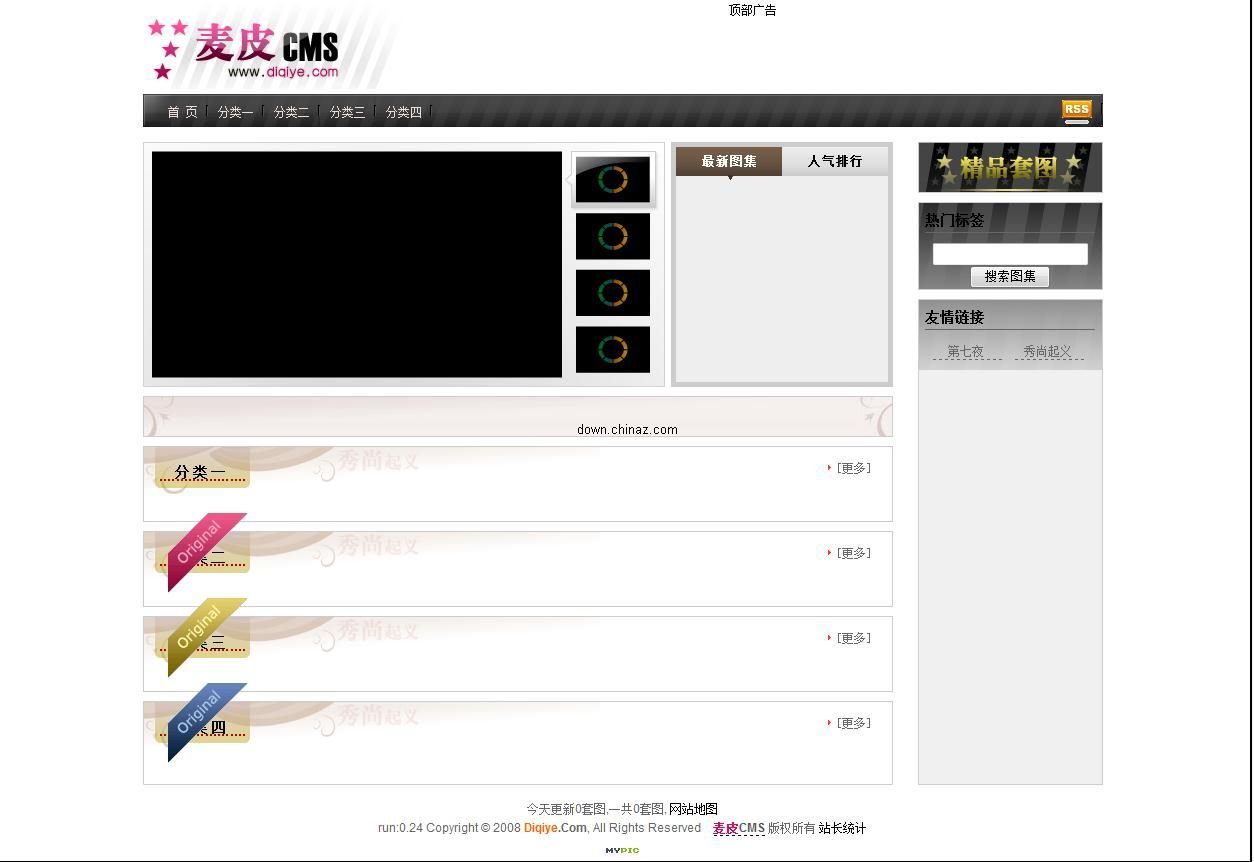Switch to the 最新图集 tab
This screenshot has width=1254, height=862.
click(x=729, y=161)
